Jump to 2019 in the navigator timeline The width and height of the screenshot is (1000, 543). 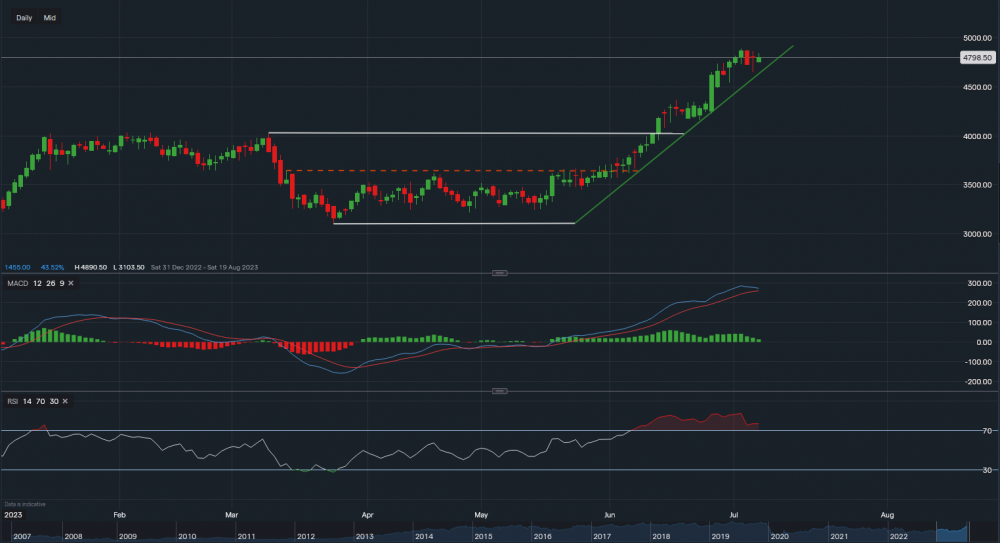(717, 537)
